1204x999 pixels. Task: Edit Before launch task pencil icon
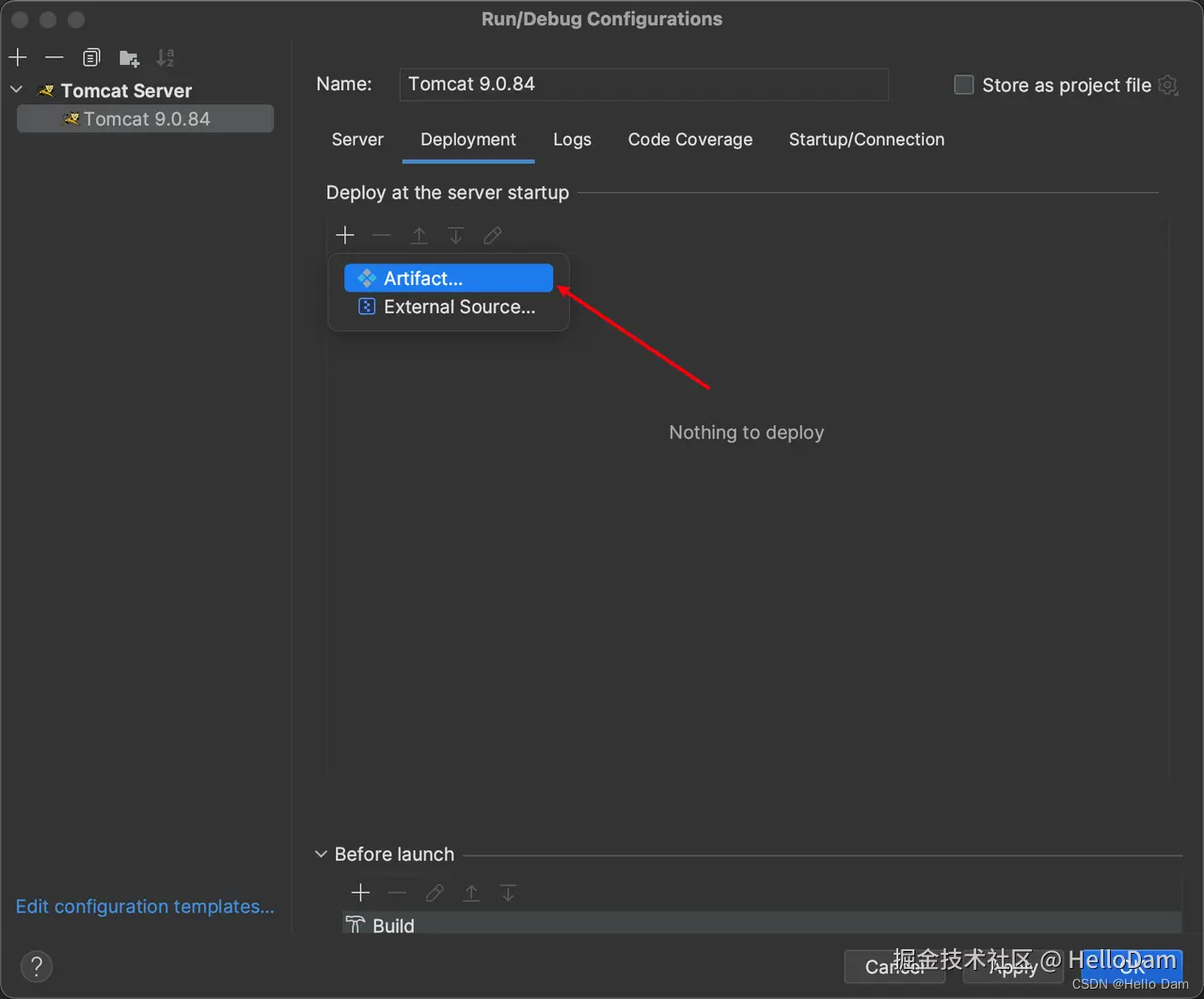click(x=435, y=893)
